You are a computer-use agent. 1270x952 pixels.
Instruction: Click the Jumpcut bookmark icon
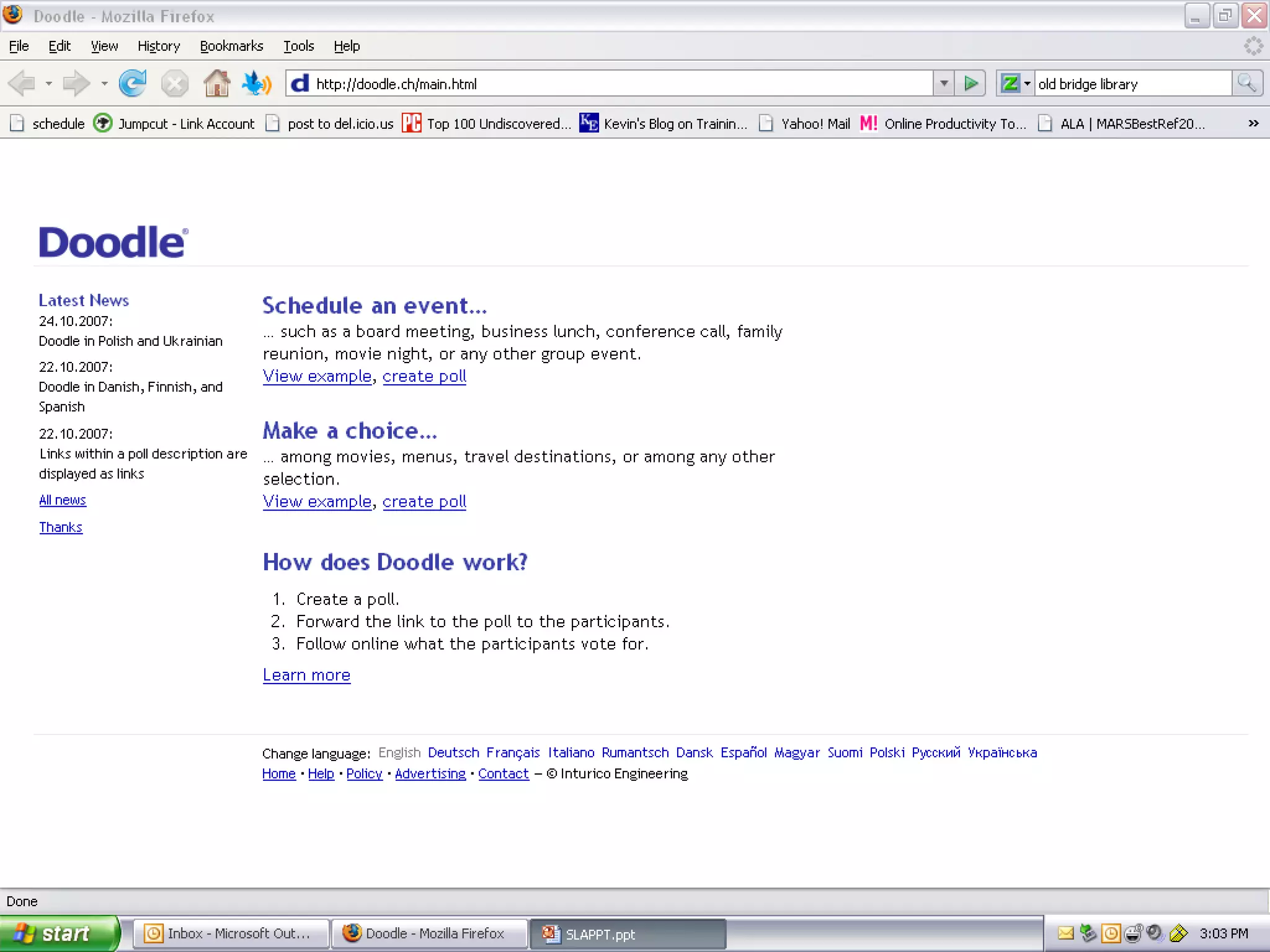[x=103, y=123]
